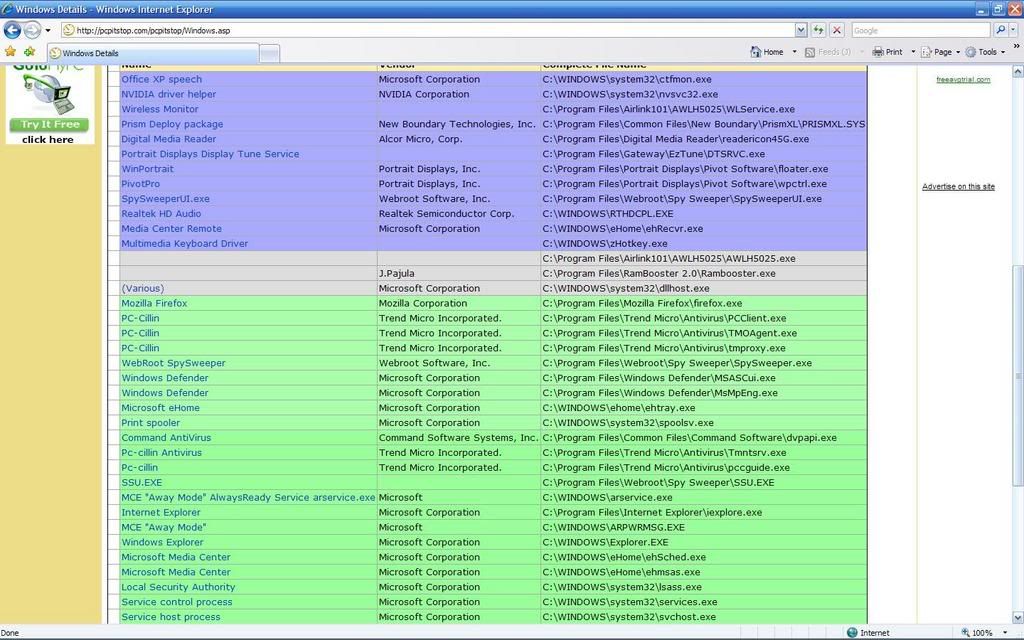Screen dimensions: 1024x640
Task: Open the Favorites Center star
Action: click(x=10, y=52)
